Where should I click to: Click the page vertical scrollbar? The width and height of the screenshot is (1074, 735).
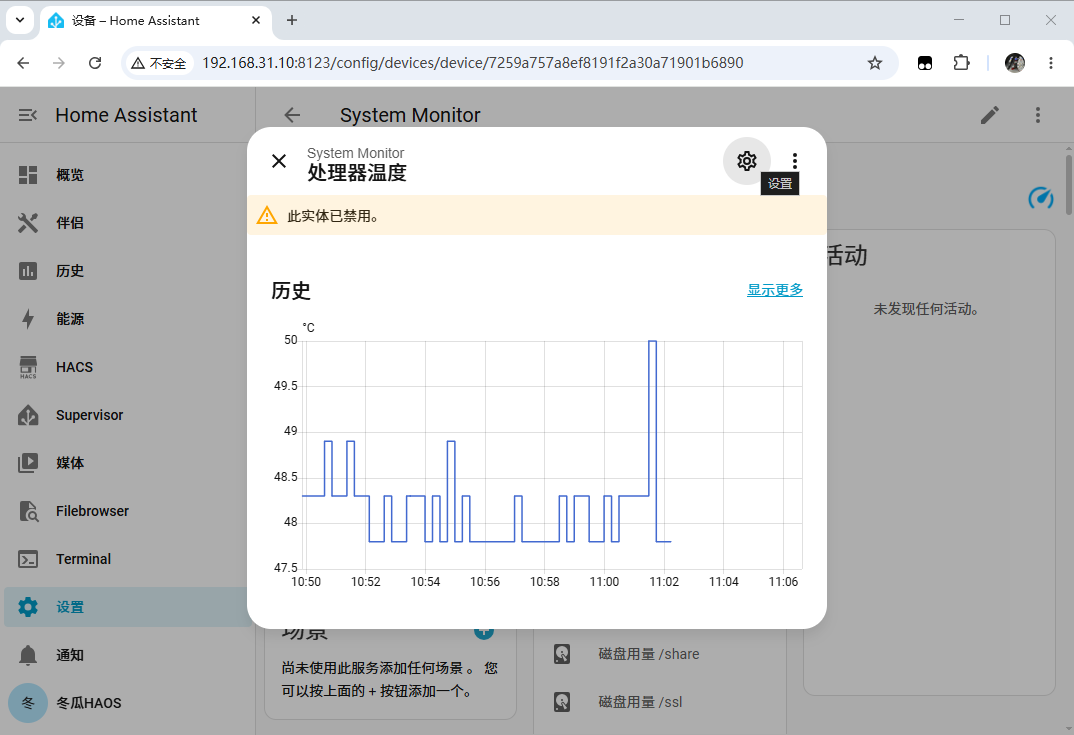(x=1069, y=185)
